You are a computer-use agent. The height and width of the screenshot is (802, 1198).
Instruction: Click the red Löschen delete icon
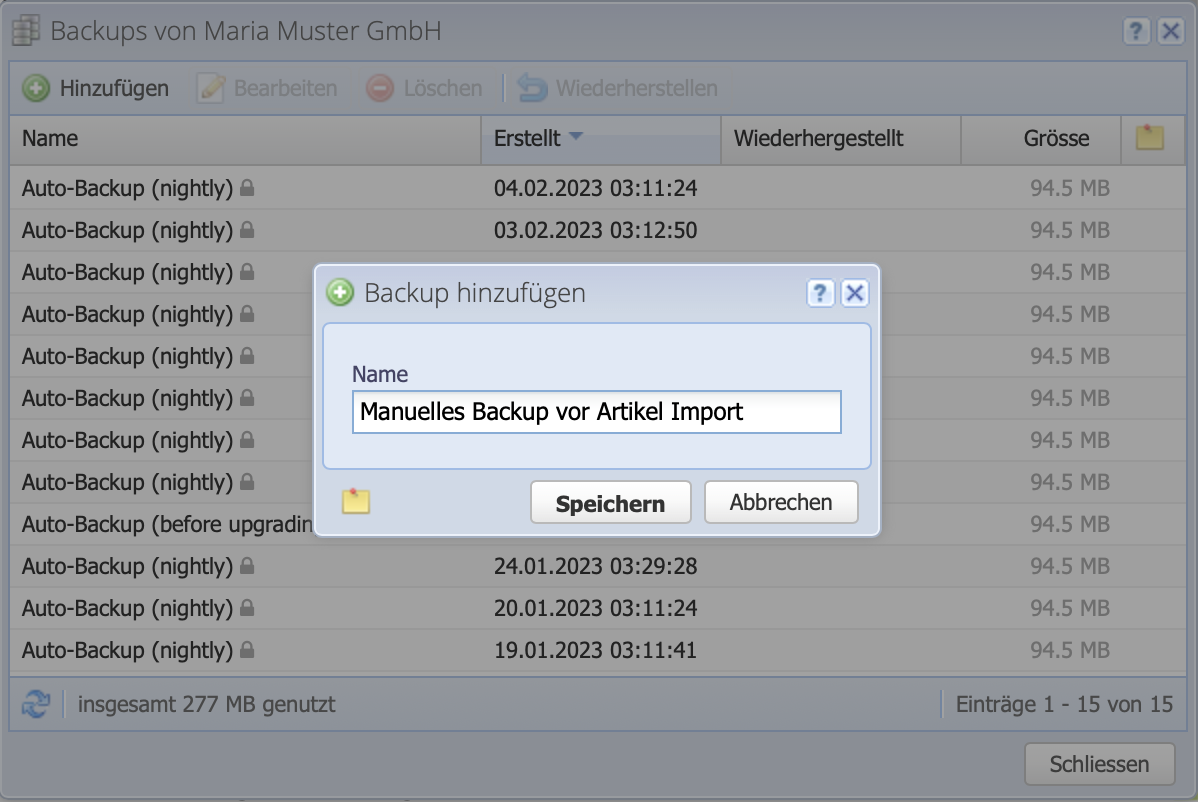[x=381, y=88]
